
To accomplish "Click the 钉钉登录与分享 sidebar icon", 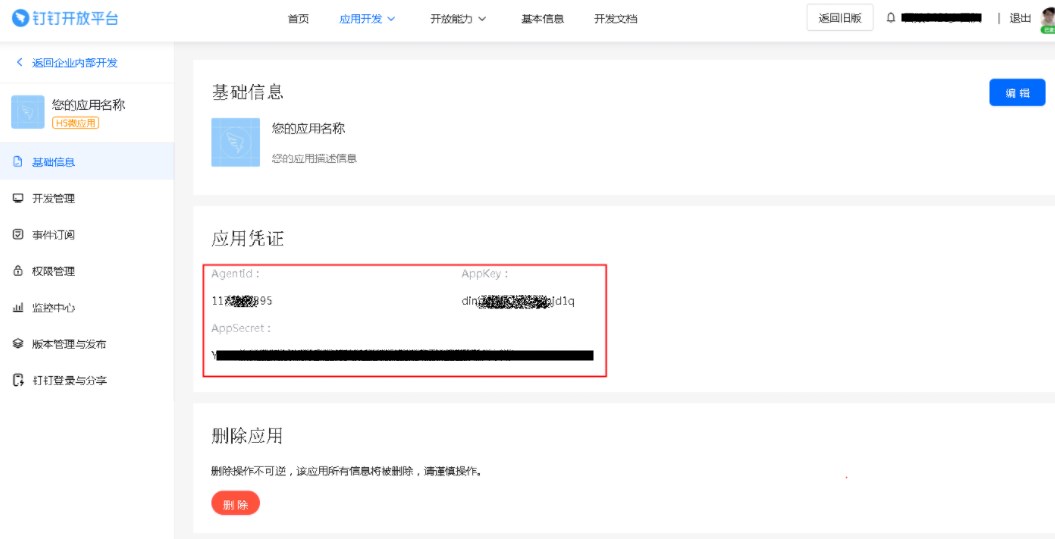I will [18, 380].
